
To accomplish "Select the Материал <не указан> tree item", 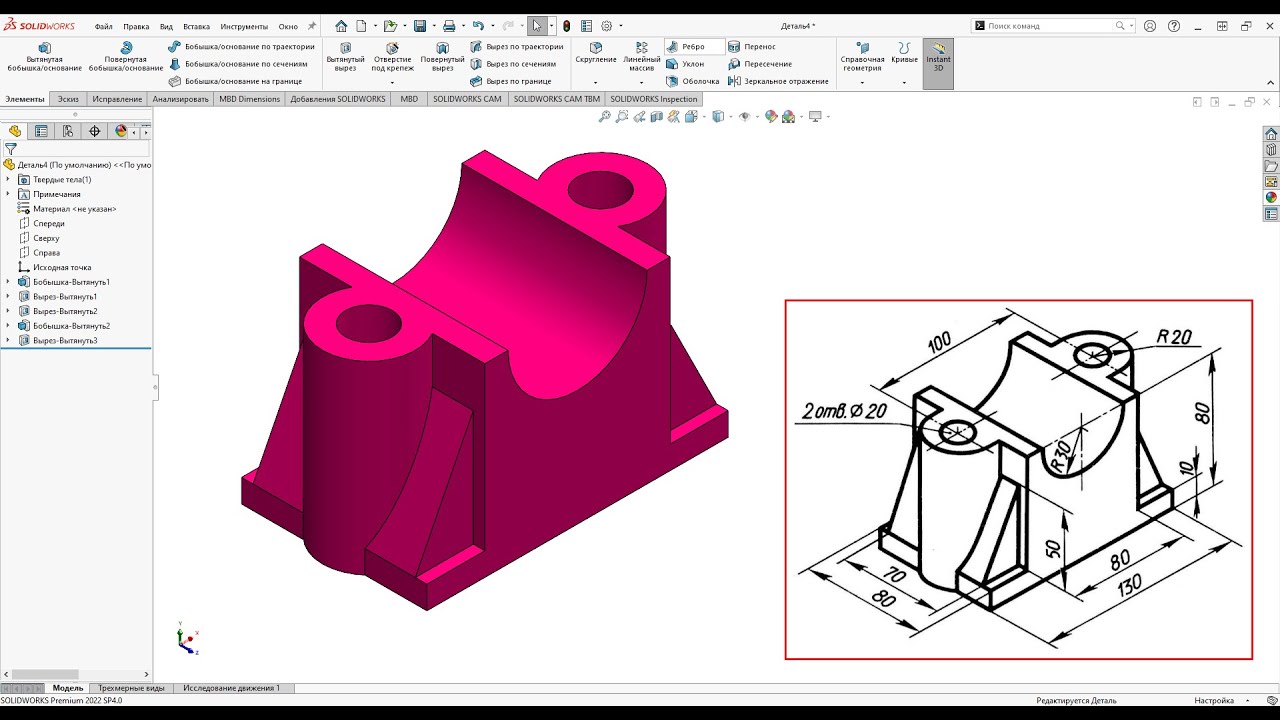I will click(x=74, y=209).
